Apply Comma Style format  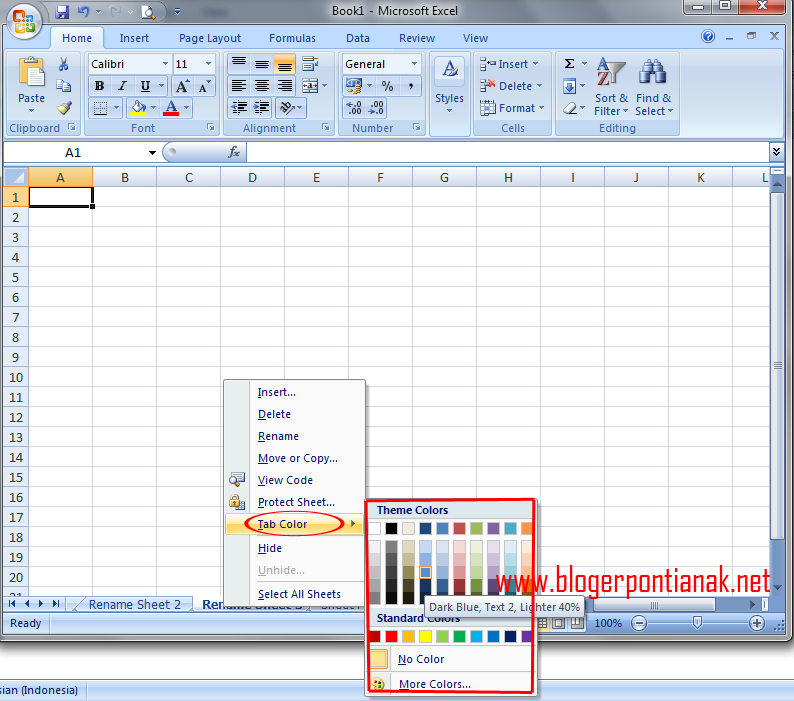point(411,86)
